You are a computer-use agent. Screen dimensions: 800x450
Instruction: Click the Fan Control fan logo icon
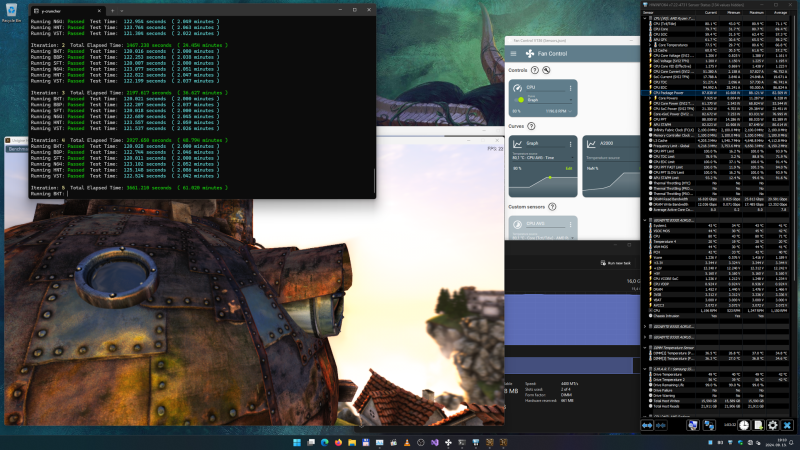(530, 54)
